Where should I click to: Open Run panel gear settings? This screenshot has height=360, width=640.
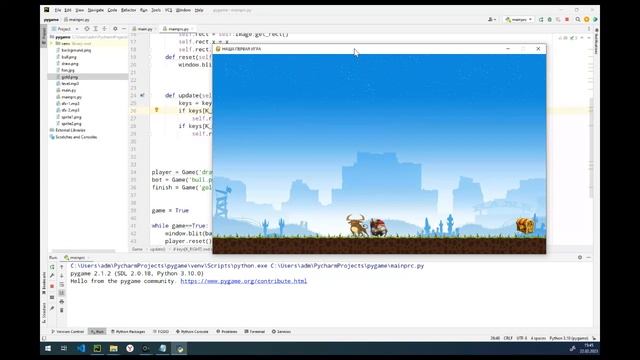coord(580,258)
